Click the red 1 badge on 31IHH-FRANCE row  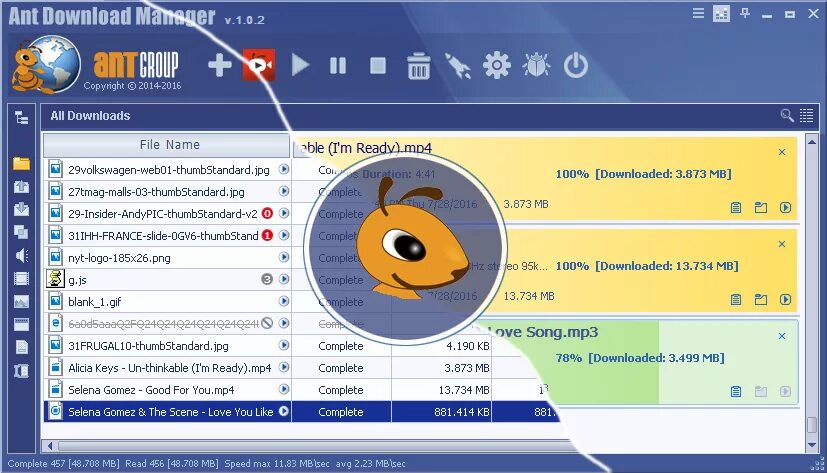point(267,235)
